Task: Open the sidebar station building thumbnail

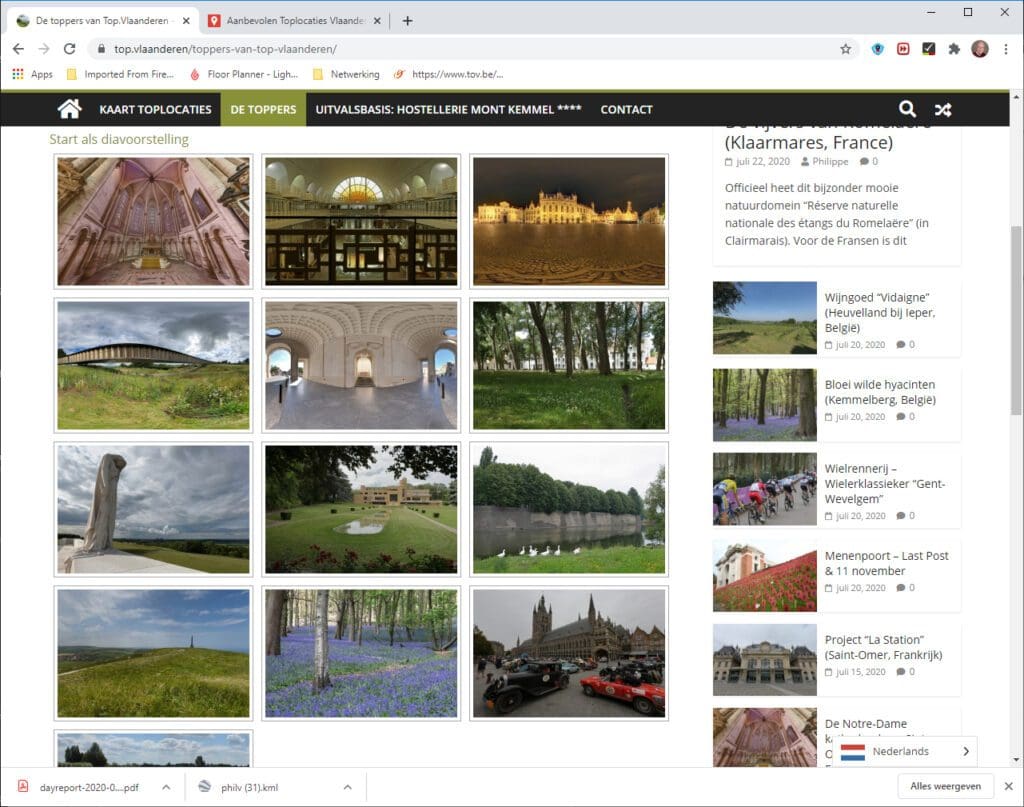Action: coord(765,659)
